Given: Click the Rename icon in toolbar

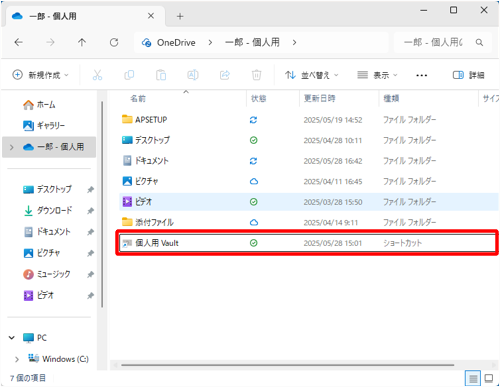Looking at the screenshot, I should click(193, 75).
